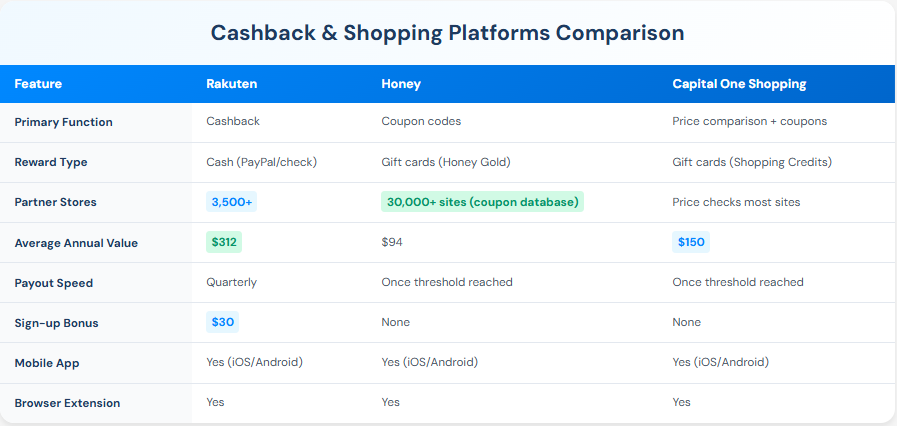Click the Coupon codes cell
The width and height of the screenshot is (897, 426).
pos(421,121)
